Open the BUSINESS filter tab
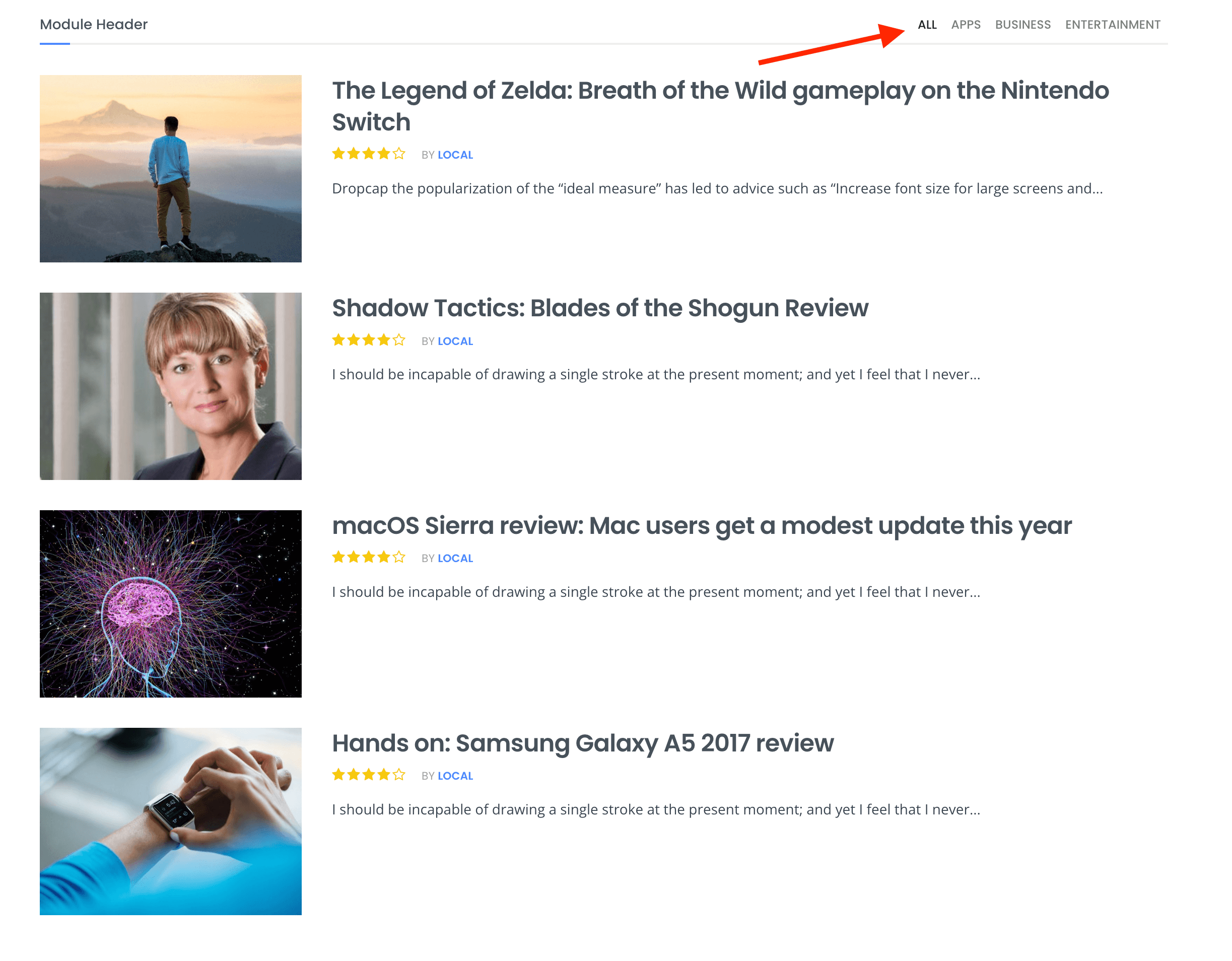Viewport: 1232px width, 961px height. click(x=1022, y=25)
